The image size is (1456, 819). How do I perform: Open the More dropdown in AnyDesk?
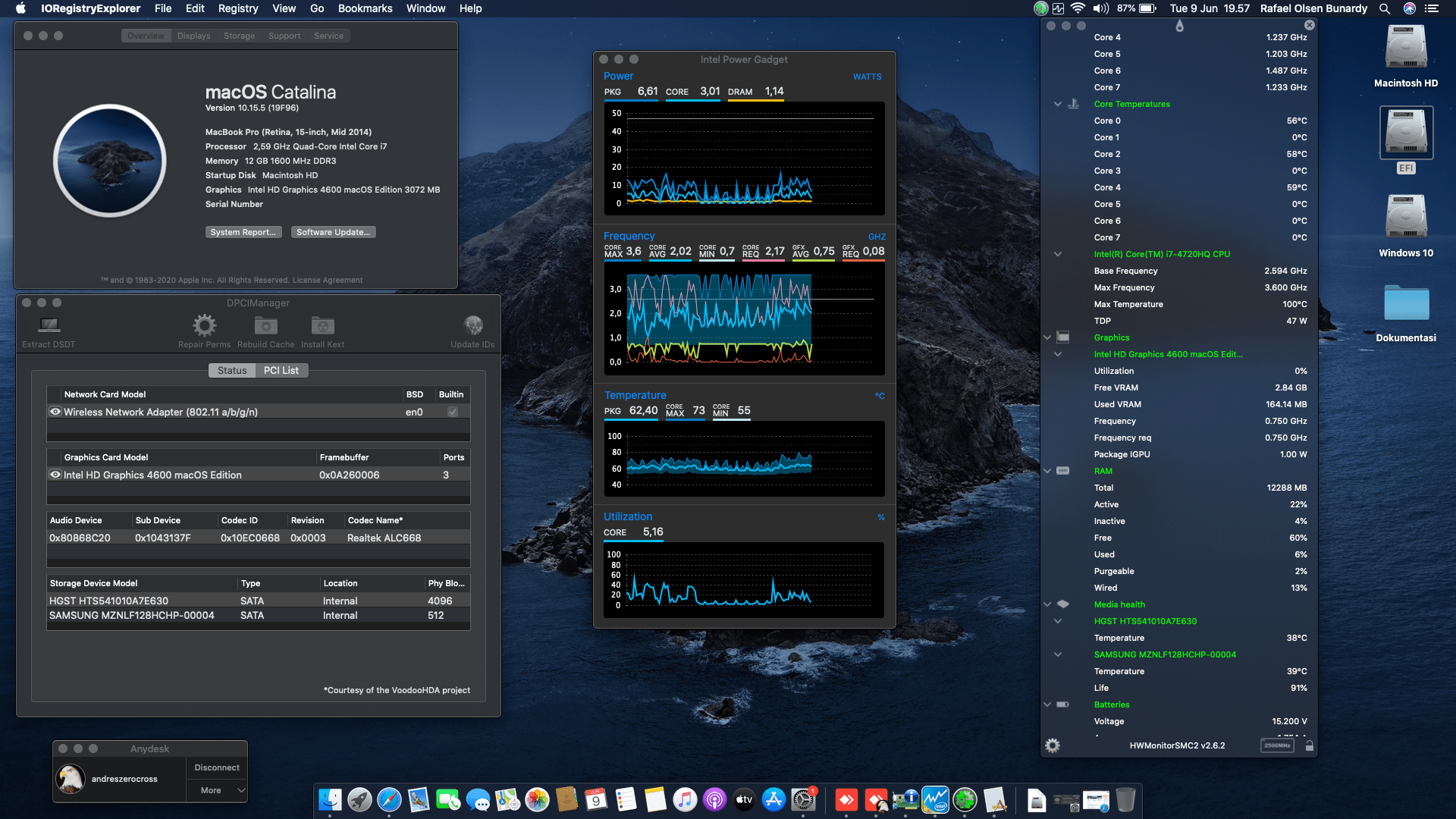click(x=217, y=790)
